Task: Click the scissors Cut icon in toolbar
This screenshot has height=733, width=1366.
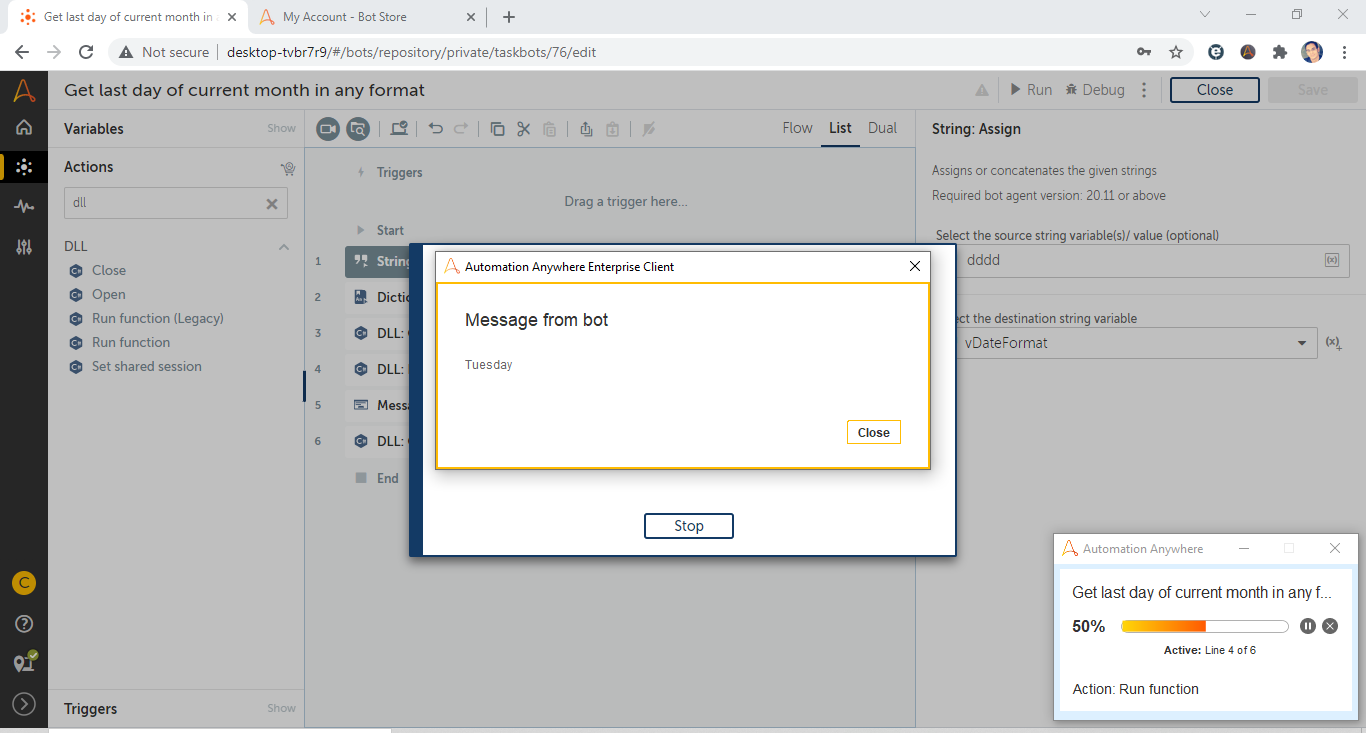Action: pos(523,129)
